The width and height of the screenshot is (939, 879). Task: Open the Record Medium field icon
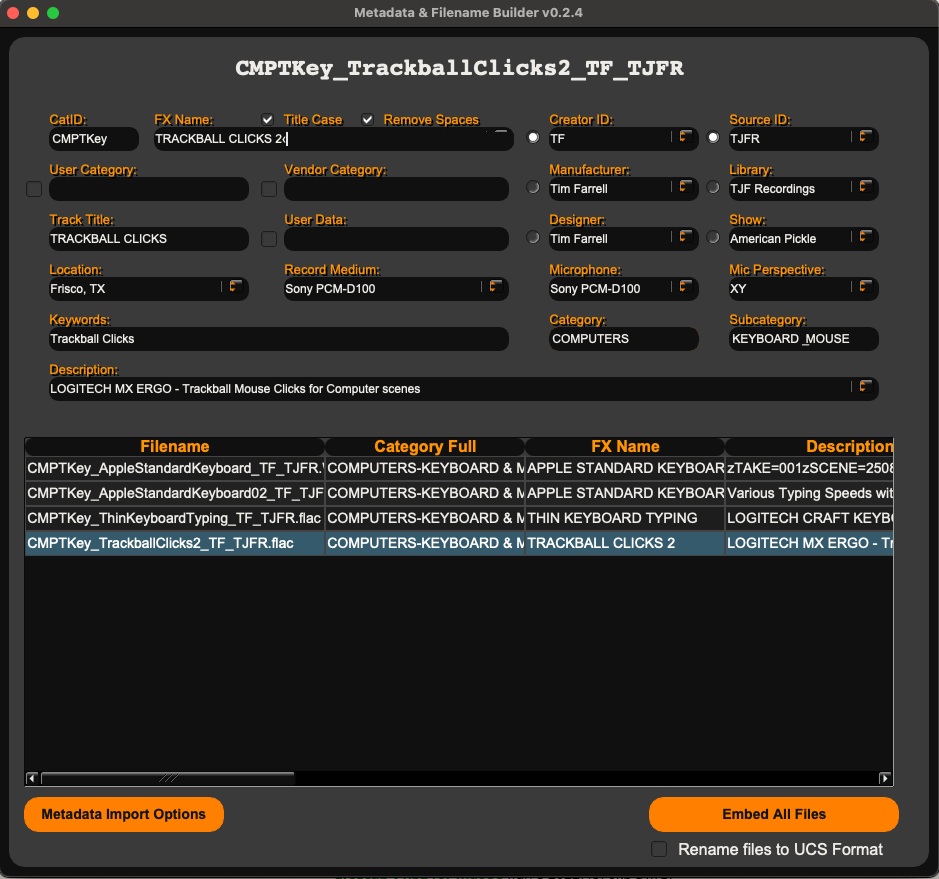coord(494,288)
